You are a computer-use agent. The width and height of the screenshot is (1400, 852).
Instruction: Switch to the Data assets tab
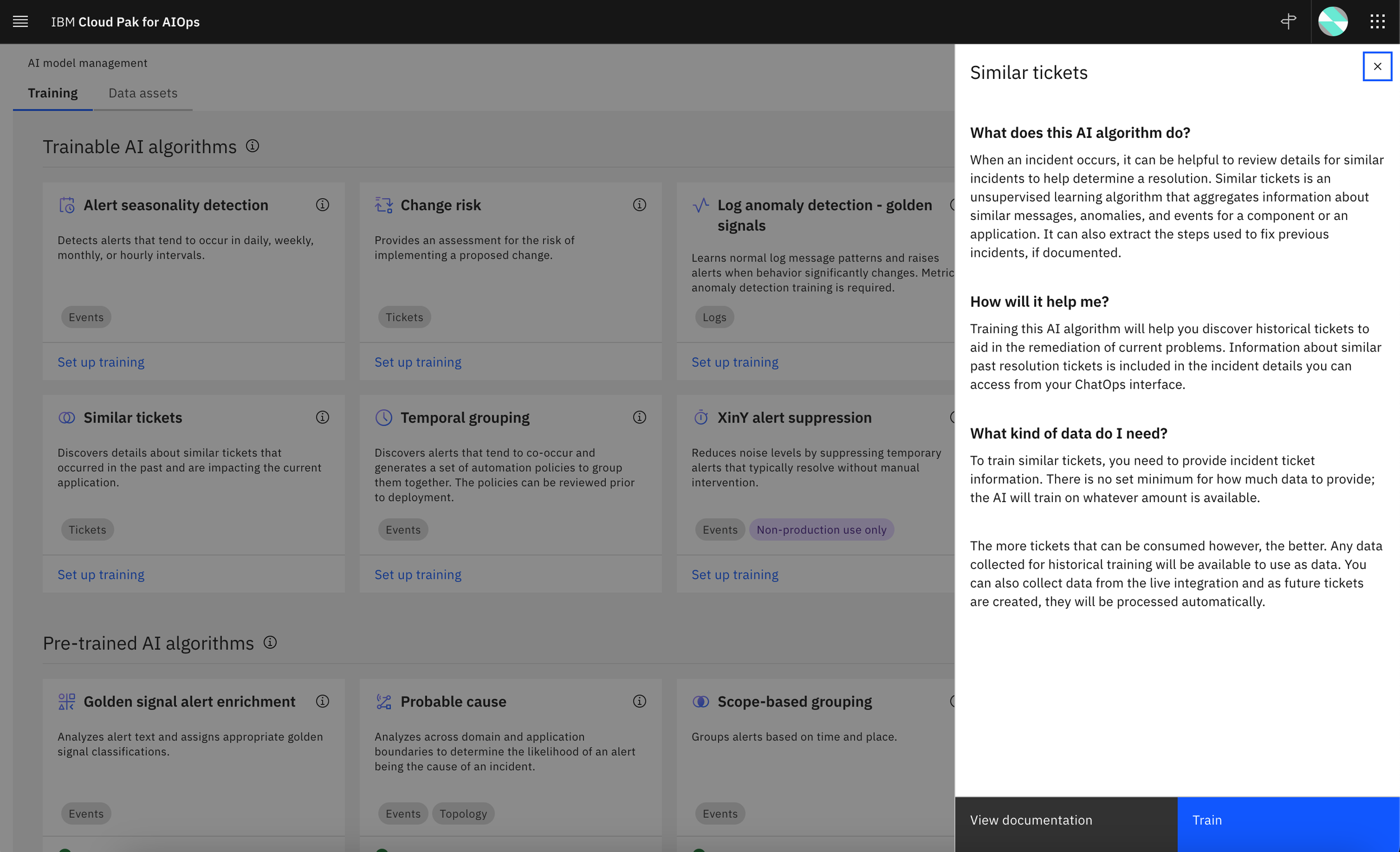click(x=143, y=93)
